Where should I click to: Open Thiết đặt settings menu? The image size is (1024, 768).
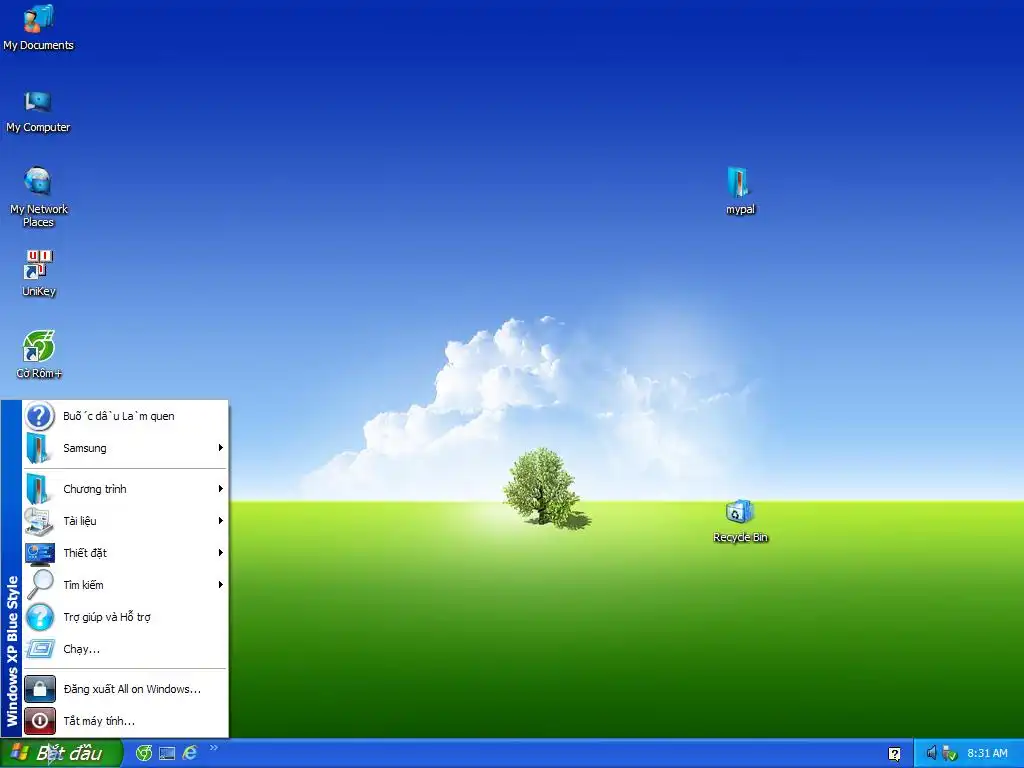pos(125,552)
